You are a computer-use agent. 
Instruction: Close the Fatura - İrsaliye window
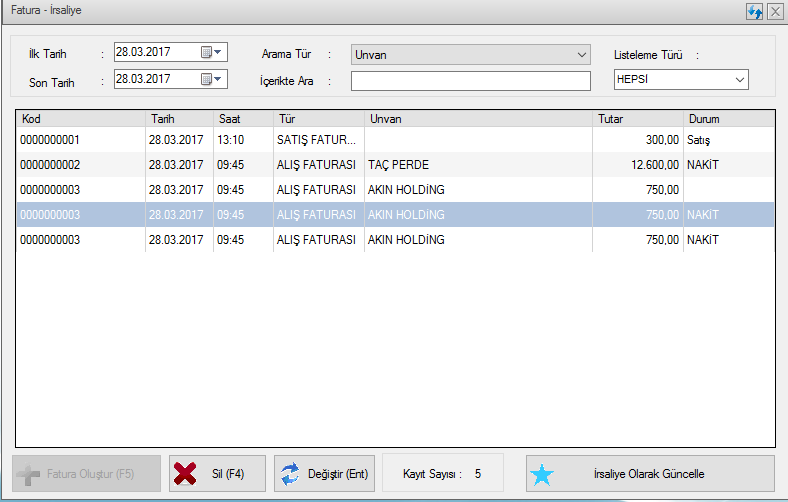[774, 12]
